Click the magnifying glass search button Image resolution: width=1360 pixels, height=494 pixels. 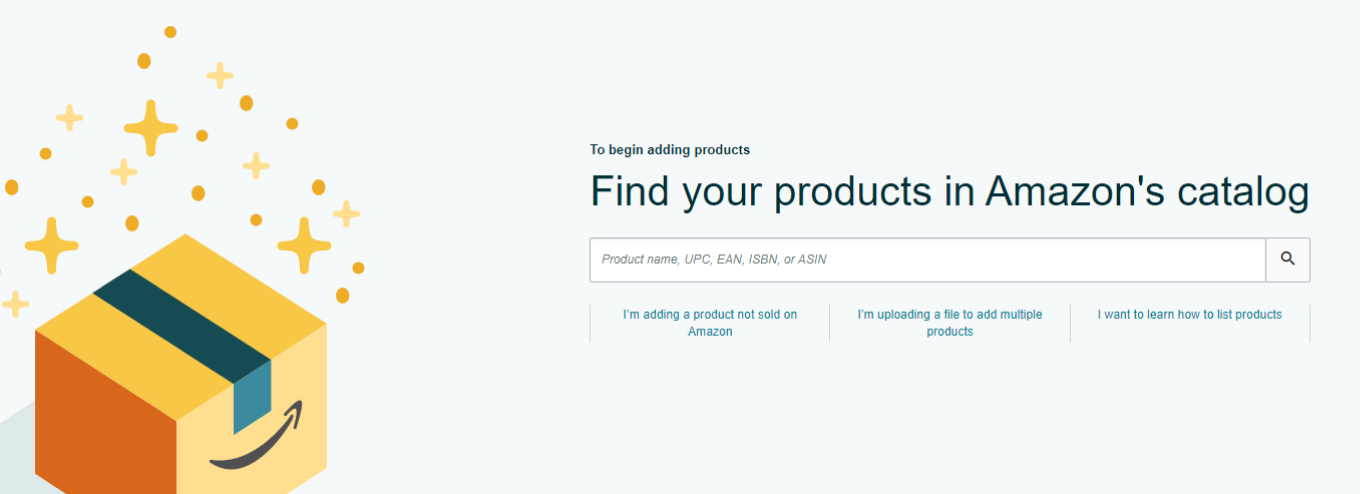click(x=1288, y=259)
